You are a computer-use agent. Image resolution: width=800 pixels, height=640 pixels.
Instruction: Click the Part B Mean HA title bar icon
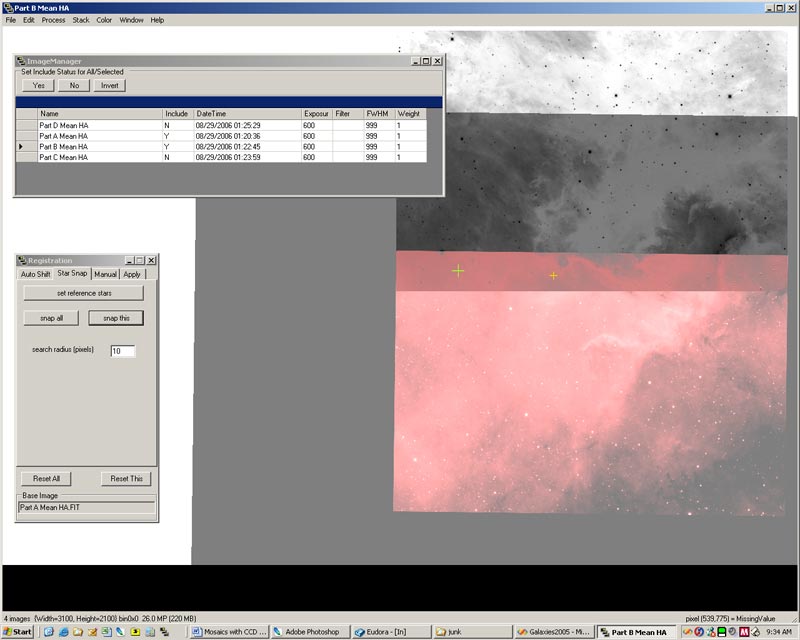click(x=7, y=7)
